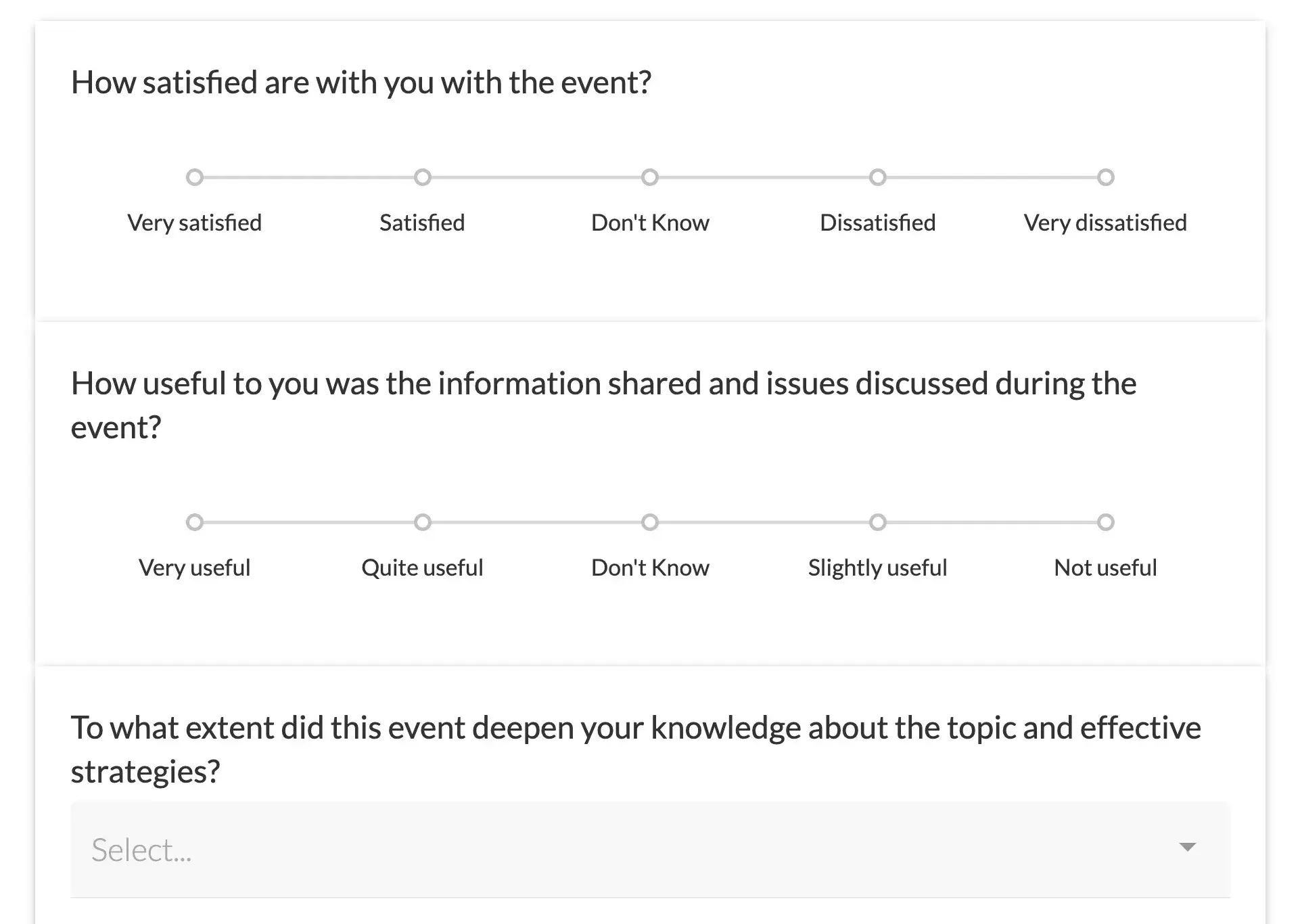Select the 'Satisfied' radio button

point(422,176)
